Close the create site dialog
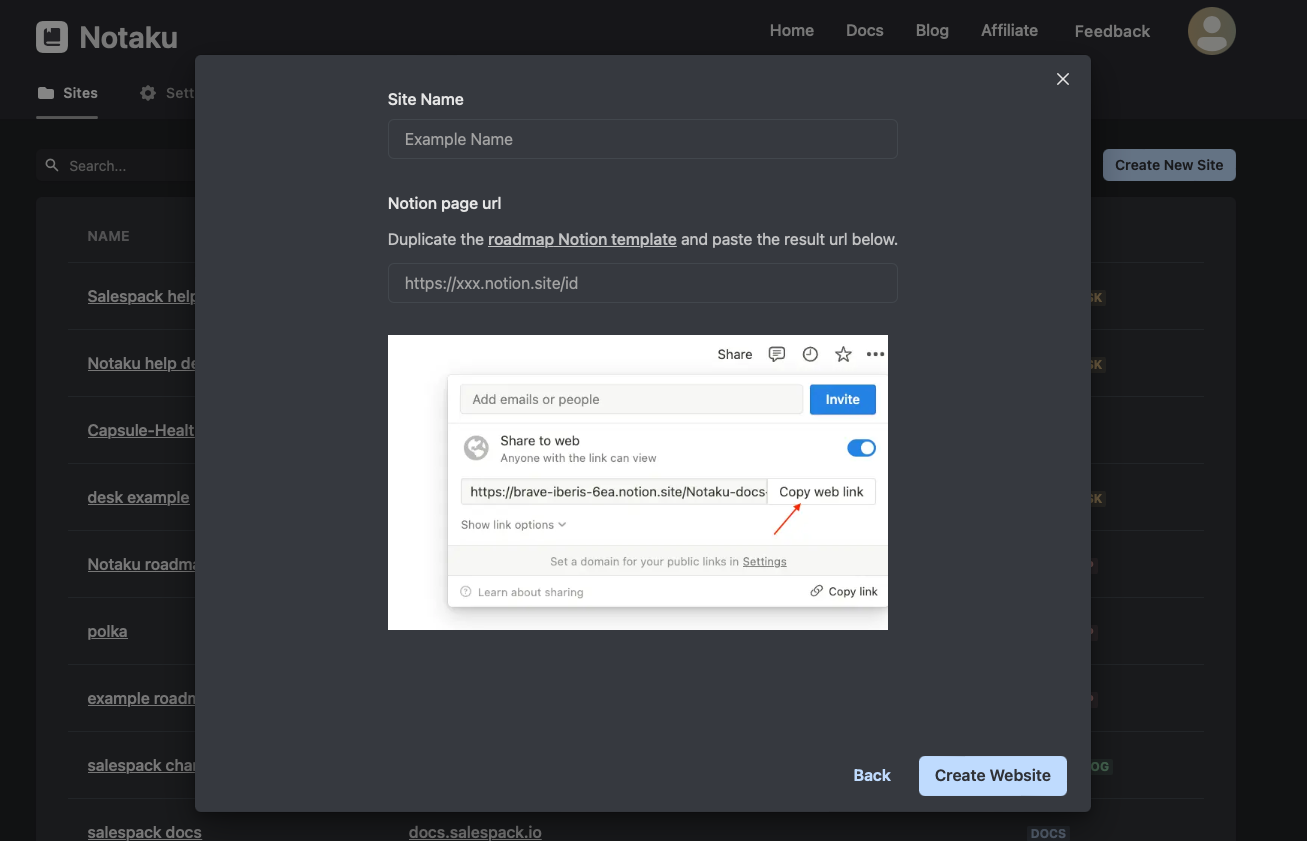Viewport: 1307px width, 841px height. tap(1063, 79)
